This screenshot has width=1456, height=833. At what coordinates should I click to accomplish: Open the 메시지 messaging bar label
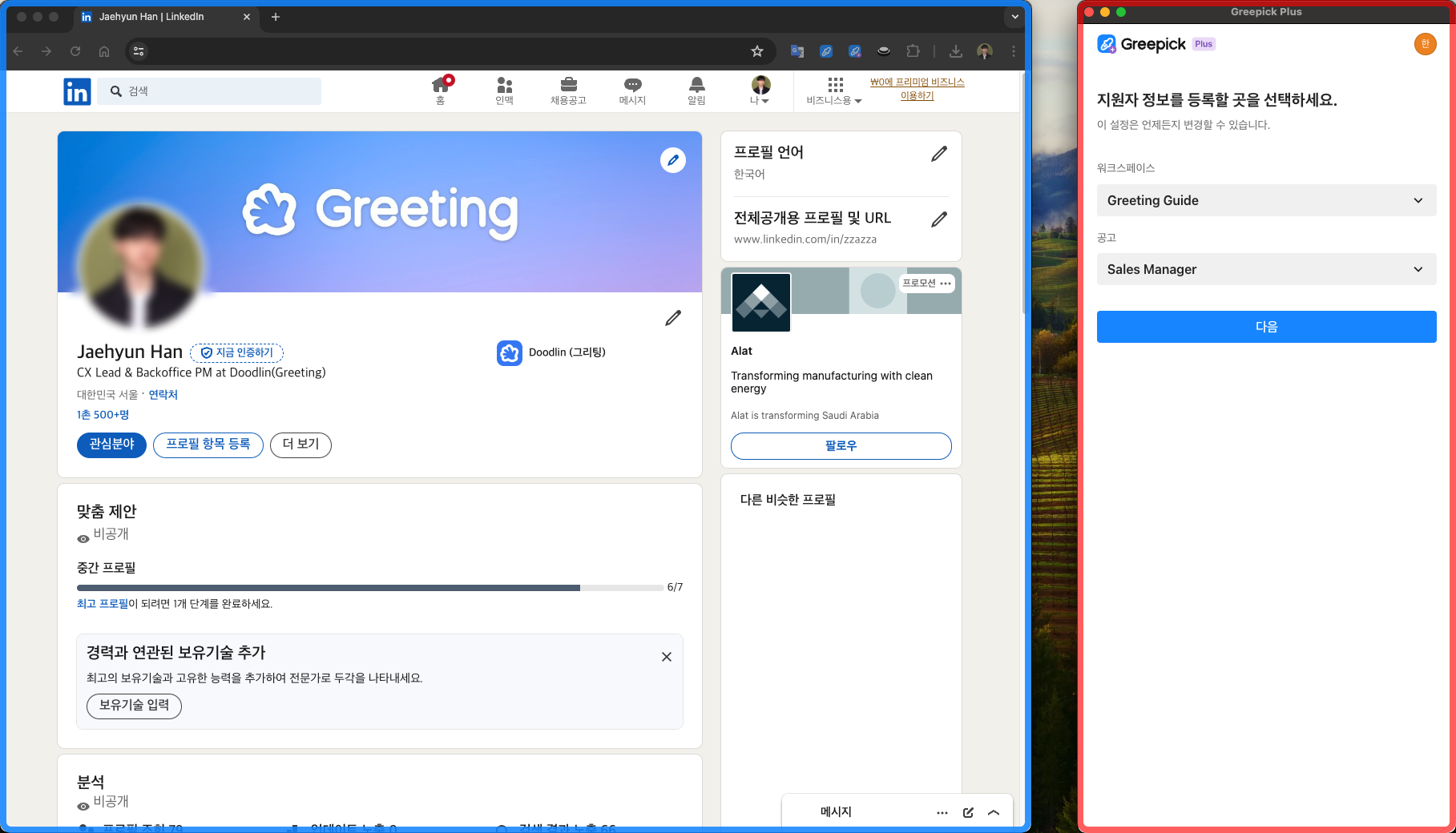coord(836,812)
